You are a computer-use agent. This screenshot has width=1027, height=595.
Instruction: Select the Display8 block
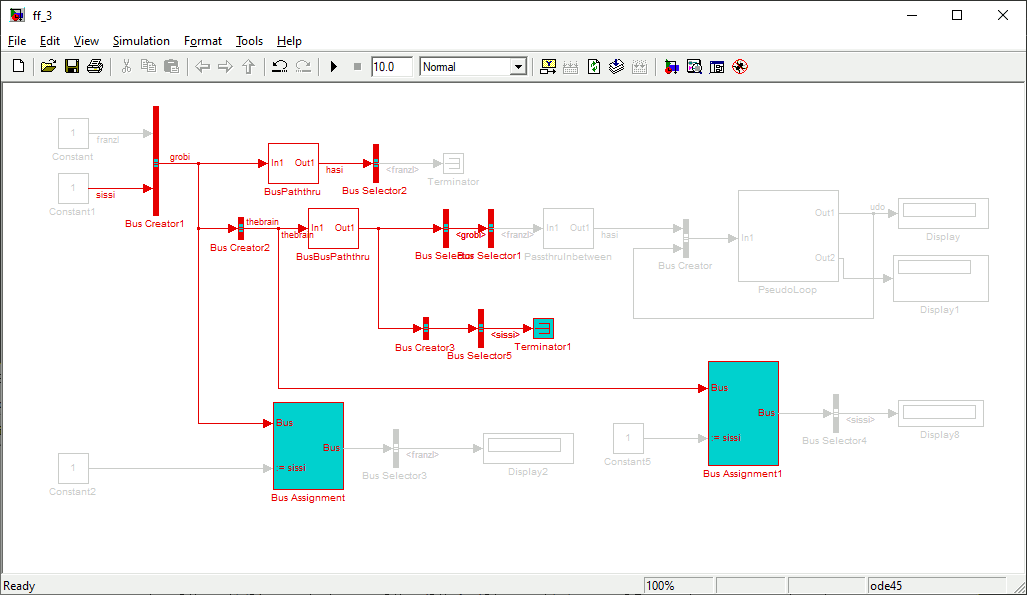point(941,413)
